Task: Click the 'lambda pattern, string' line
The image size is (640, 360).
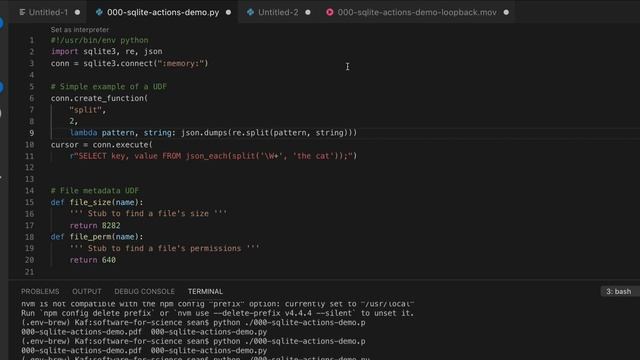Action: pyautogui.click(x=213, y=133)
